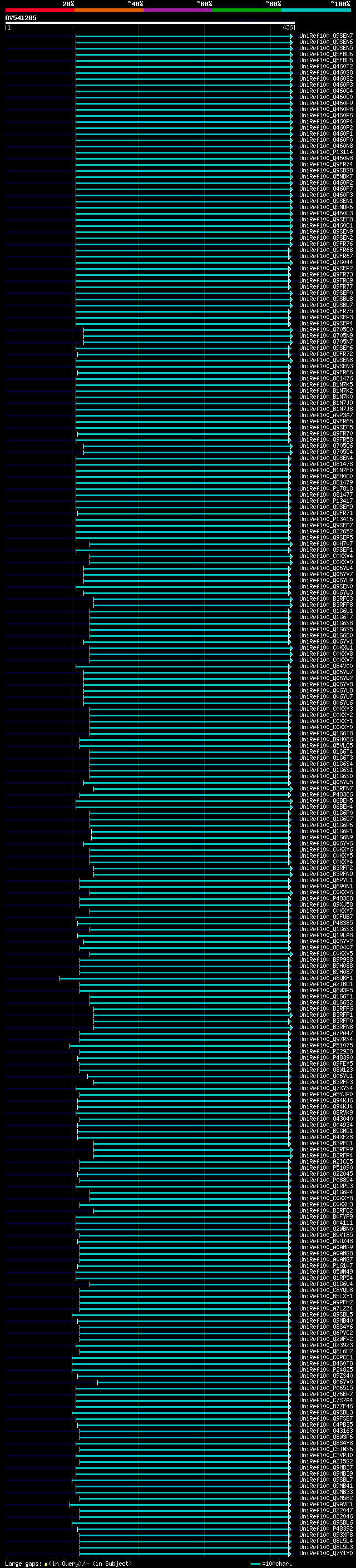Select hit label UniRef100_P51075
Viewport: 356px width, 1568px height.
click(x=325, y=1045)
